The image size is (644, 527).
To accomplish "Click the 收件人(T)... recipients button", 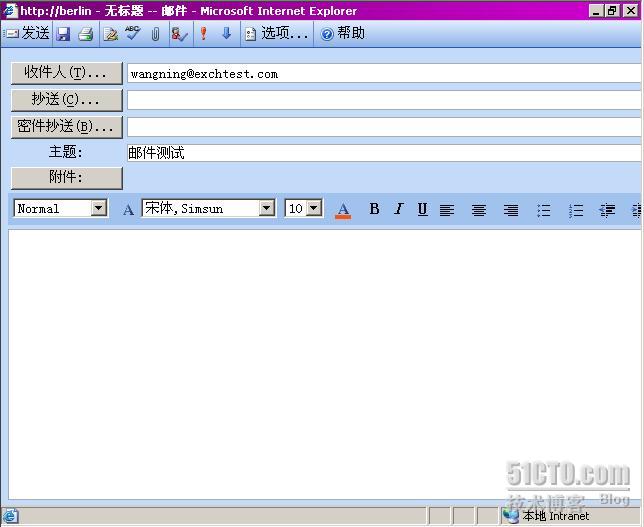I will 66,73.
